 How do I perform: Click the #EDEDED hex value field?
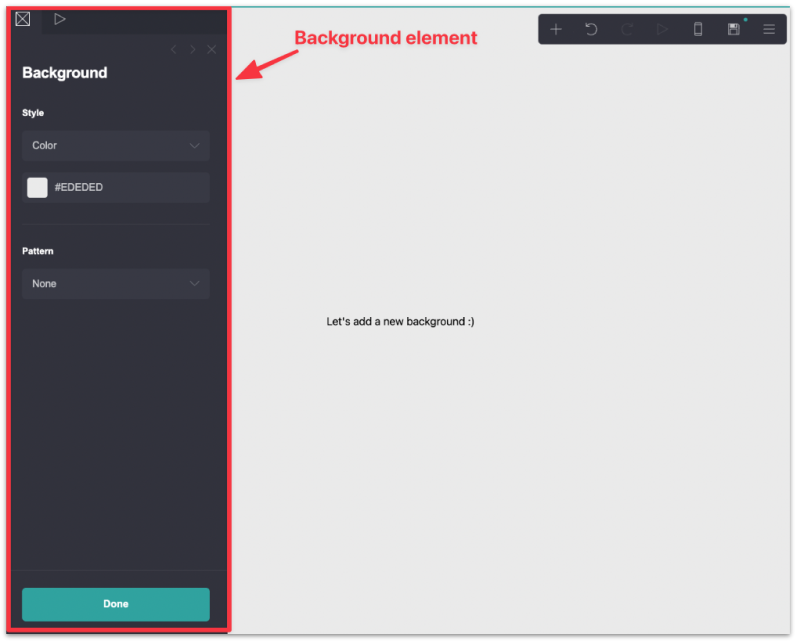80,187
